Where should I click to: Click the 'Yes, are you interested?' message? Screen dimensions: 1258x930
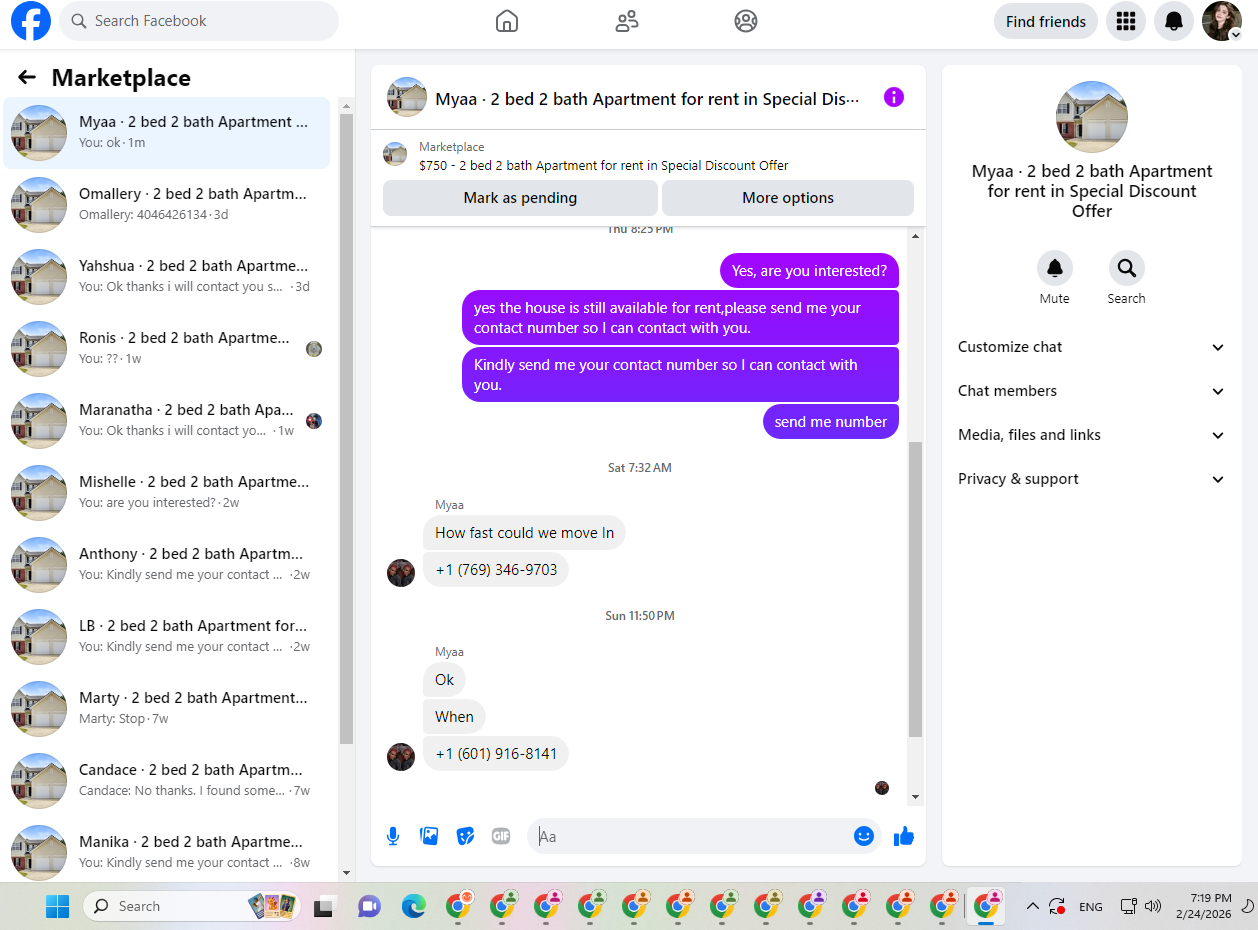(809, 271)
